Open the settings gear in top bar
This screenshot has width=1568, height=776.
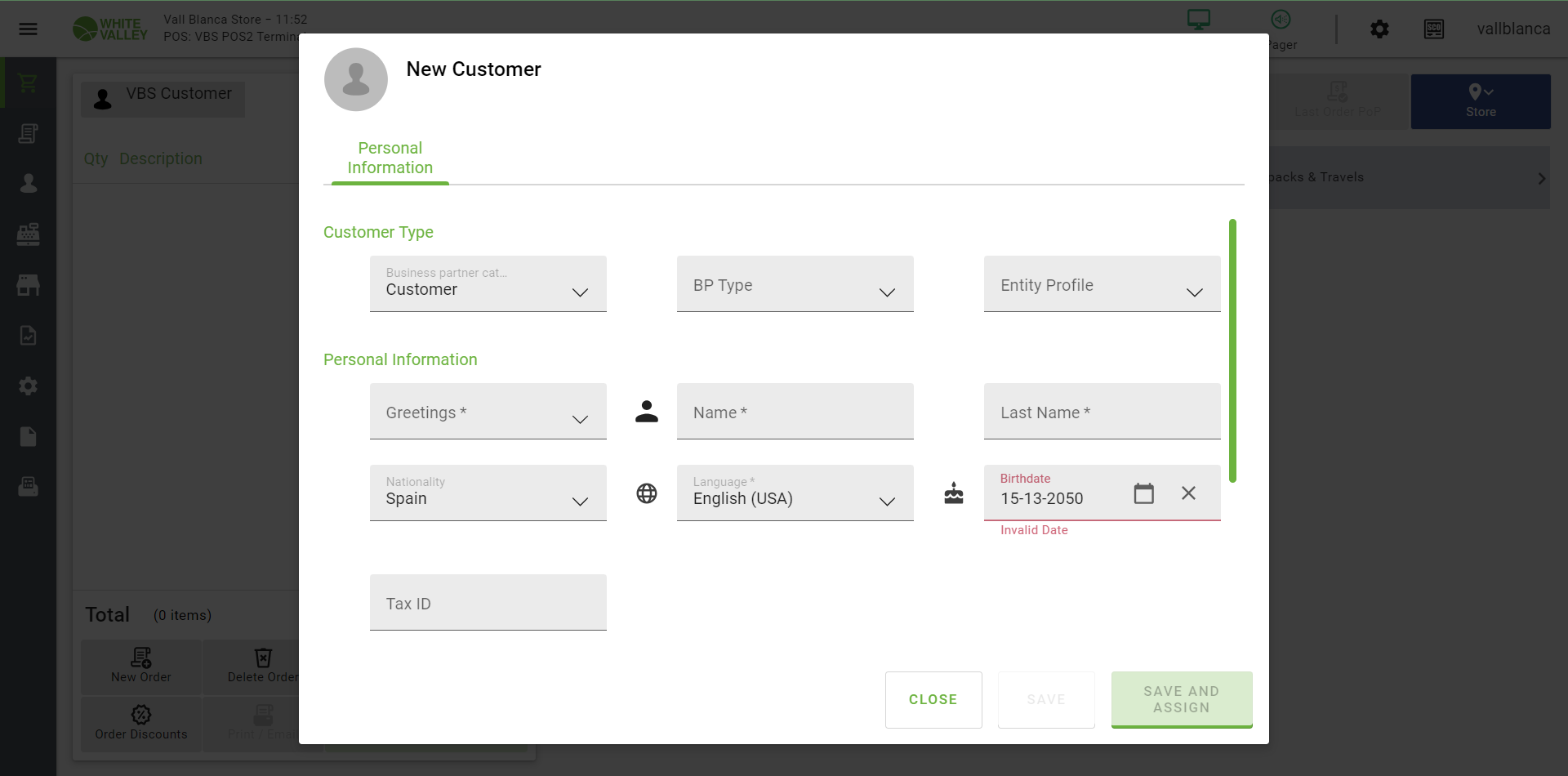(x=1379, y=29)
